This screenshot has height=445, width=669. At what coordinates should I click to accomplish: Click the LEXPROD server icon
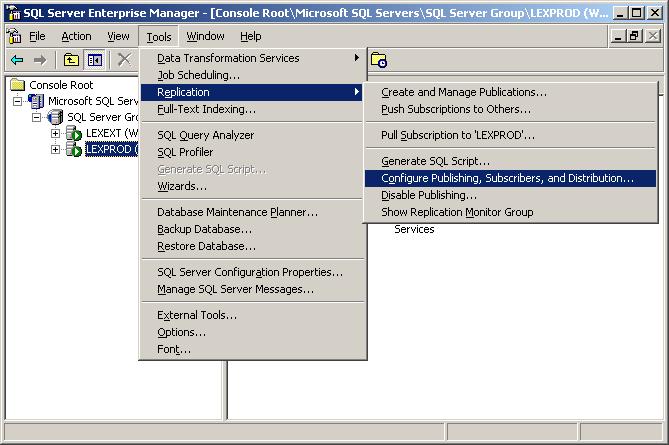click(73, 149)
